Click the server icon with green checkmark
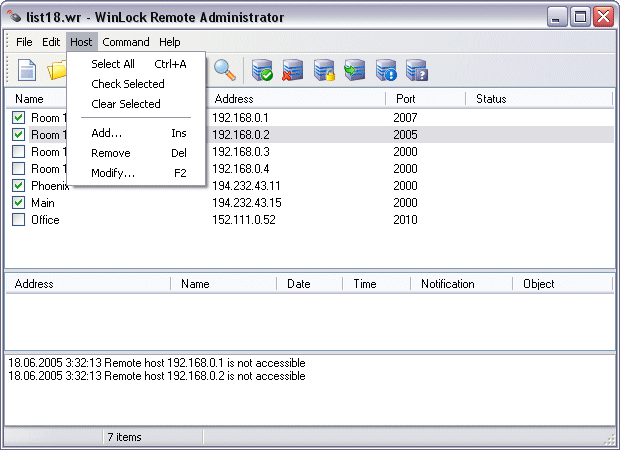The width and height of the screenshot is (620, 450). tap(262, 70)
